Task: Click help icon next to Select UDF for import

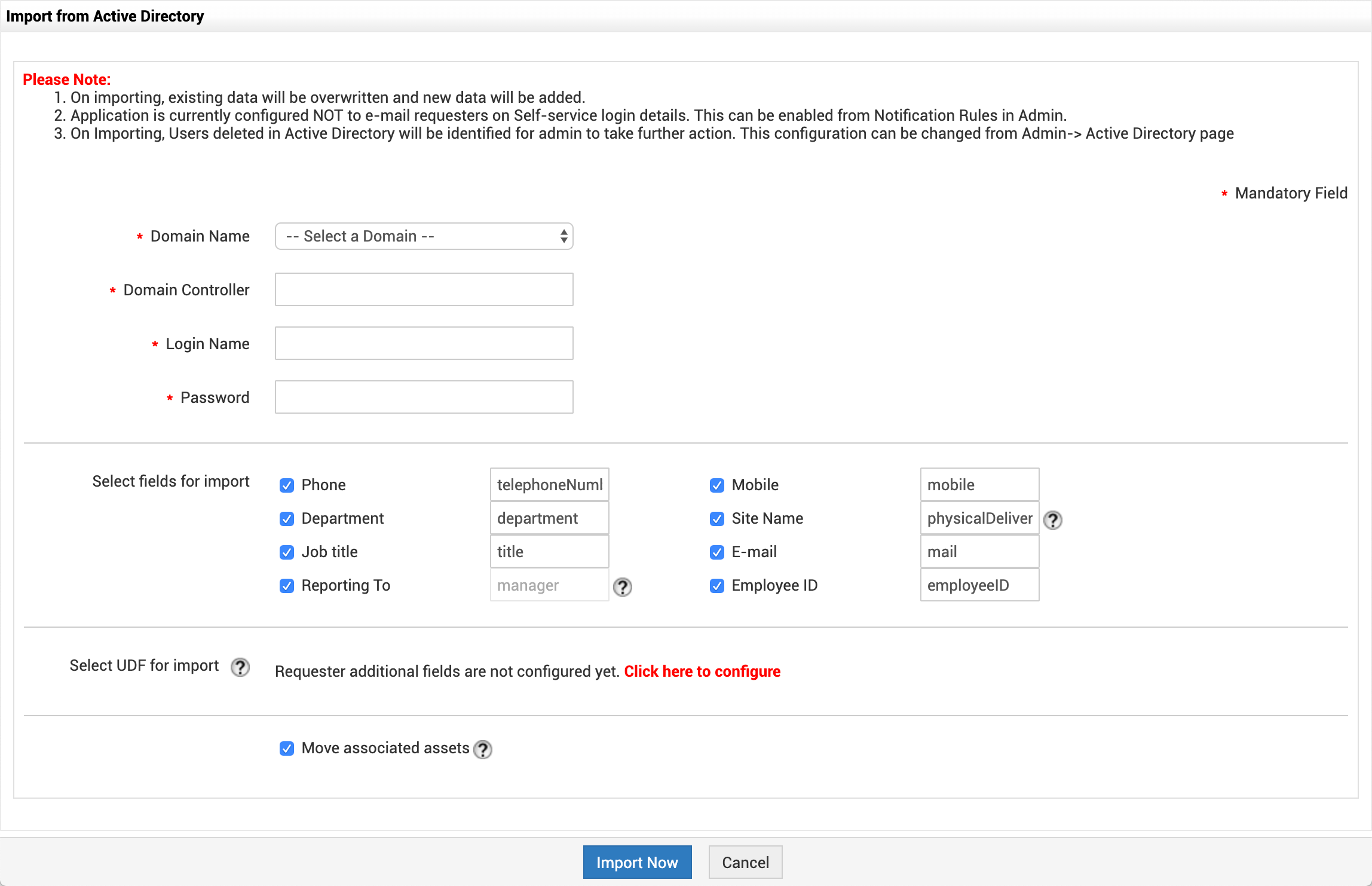Action: pyautogui.click(x=240, y=667)
